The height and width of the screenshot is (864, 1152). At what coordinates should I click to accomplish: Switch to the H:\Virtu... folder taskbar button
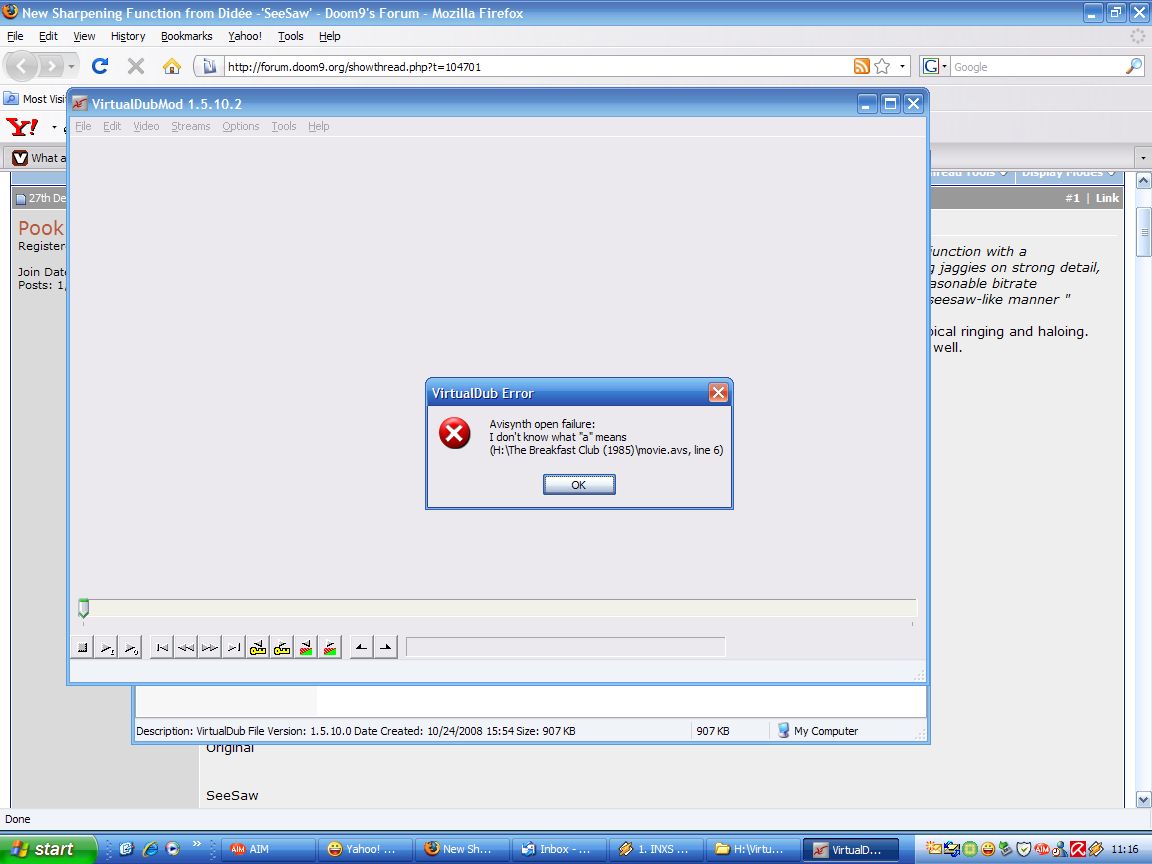(752, 849)
